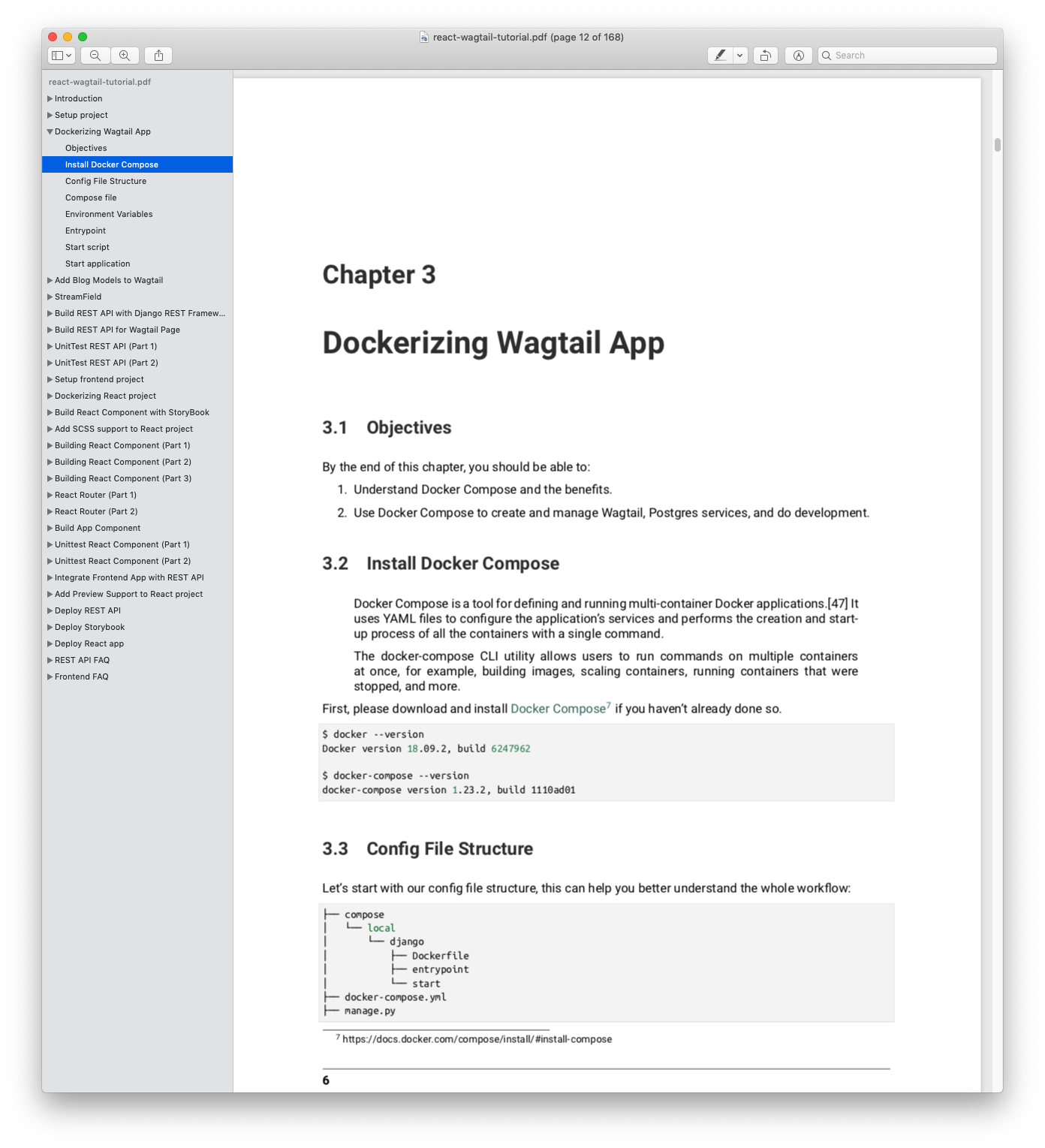1045x1148 pixels.
Task: Select Deploy REST API chapter
Action: pos(137,610)
